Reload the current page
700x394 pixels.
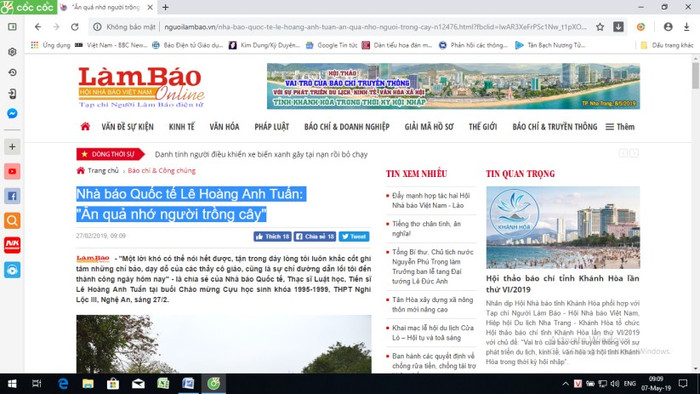[x=75, y=27]
